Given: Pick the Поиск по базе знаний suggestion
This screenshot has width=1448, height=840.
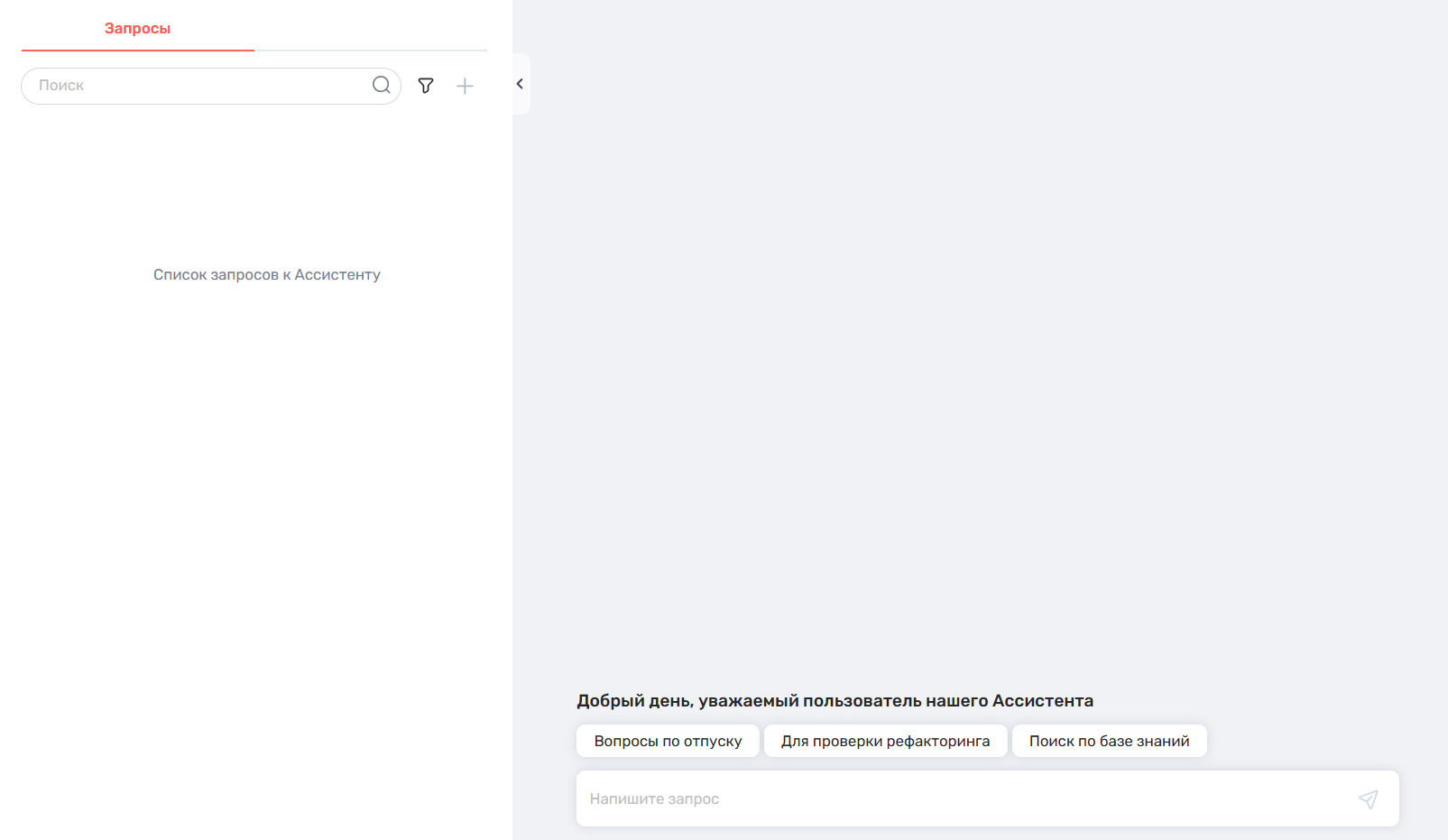Looking at the screenshot, I should tap(1109, 741).
